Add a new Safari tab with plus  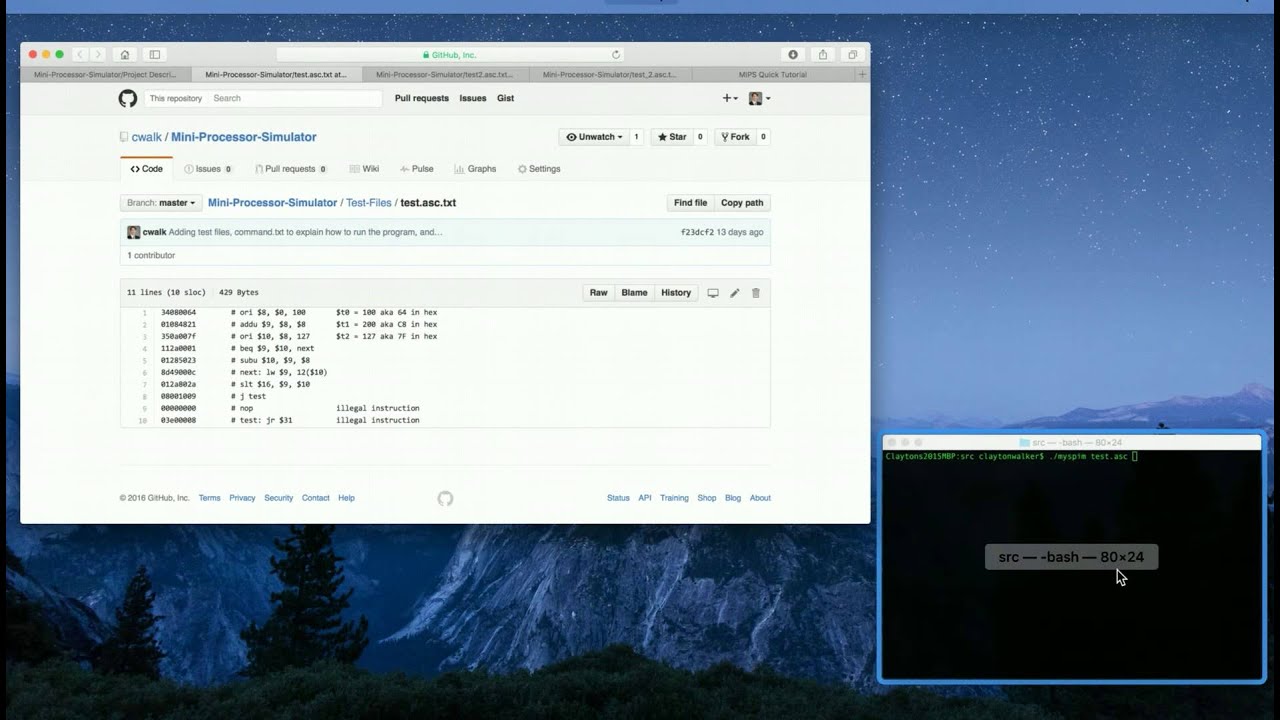(x=862, y=74)
